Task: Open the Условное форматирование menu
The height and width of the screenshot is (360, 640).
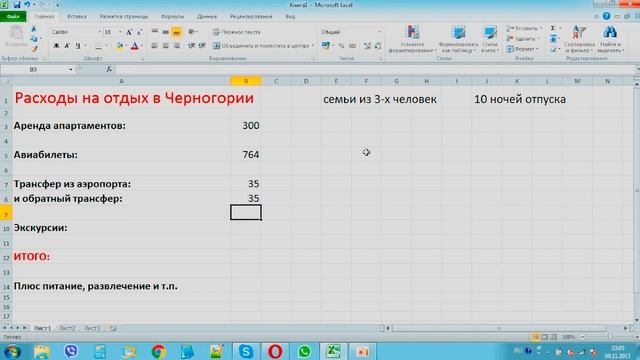Action: click(413, 39)
